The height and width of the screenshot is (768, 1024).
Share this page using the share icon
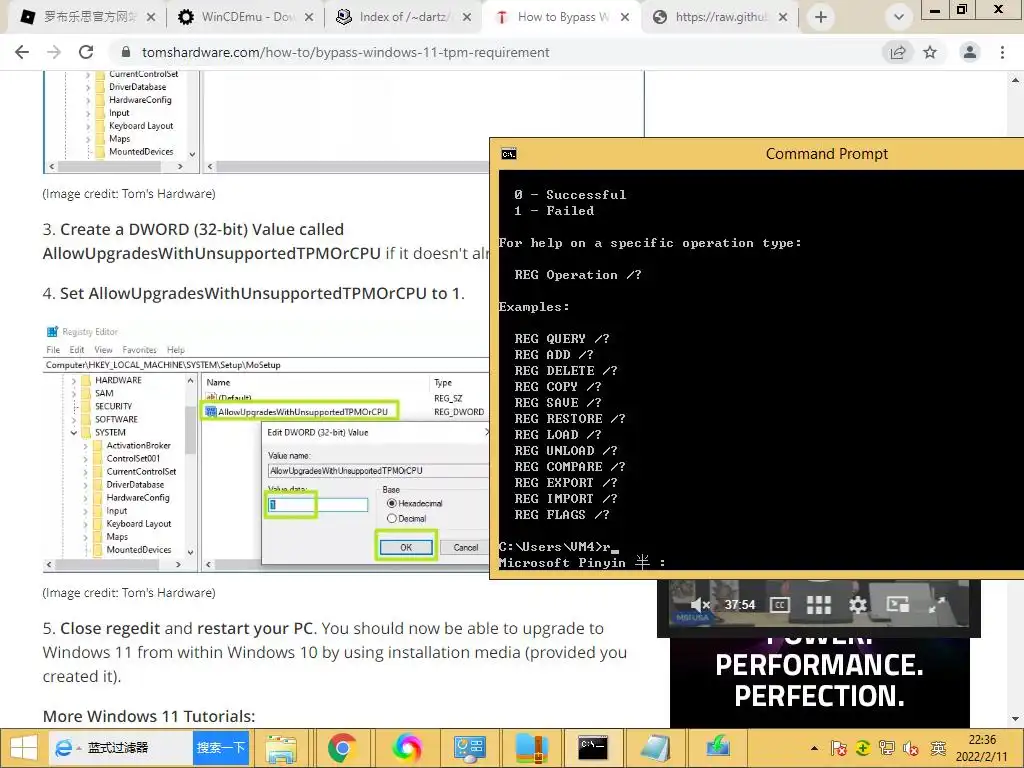coord(898,52)
